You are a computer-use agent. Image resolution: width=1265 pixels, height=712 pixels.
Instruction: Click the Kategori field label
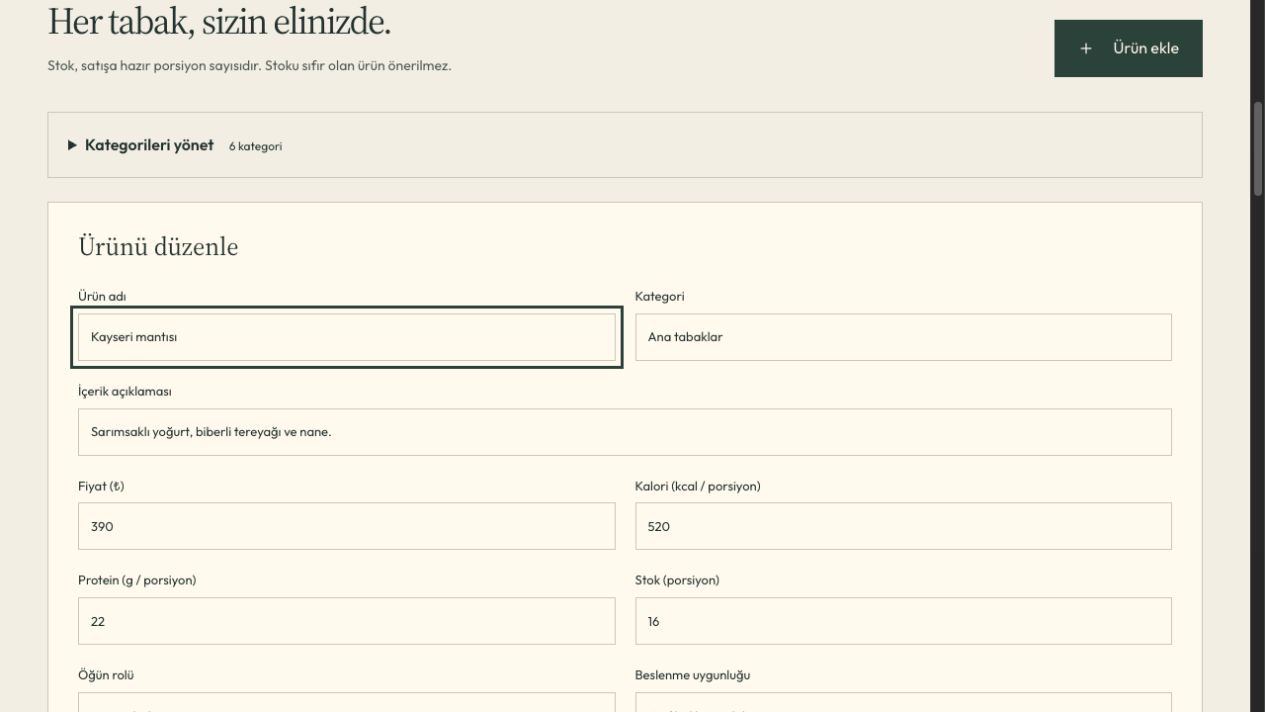click(660, 296)
